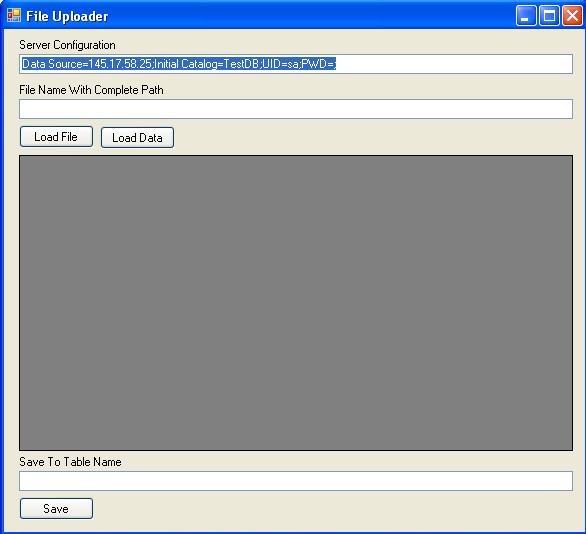Click the highlighted Data Source connection string text
The image size is (586, 534).
(x=179, y=64)
